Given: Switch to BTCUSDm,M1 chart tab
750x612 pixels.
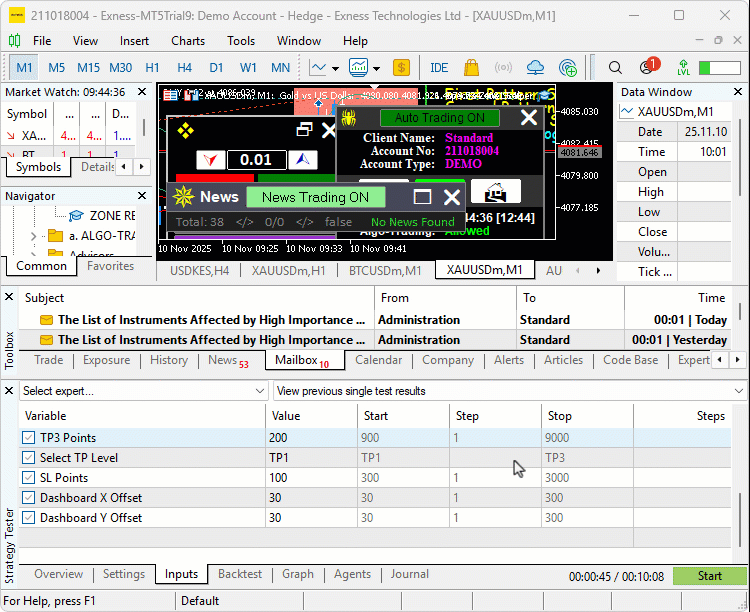Looking at the screenshot, I should [x=385, y=271].
